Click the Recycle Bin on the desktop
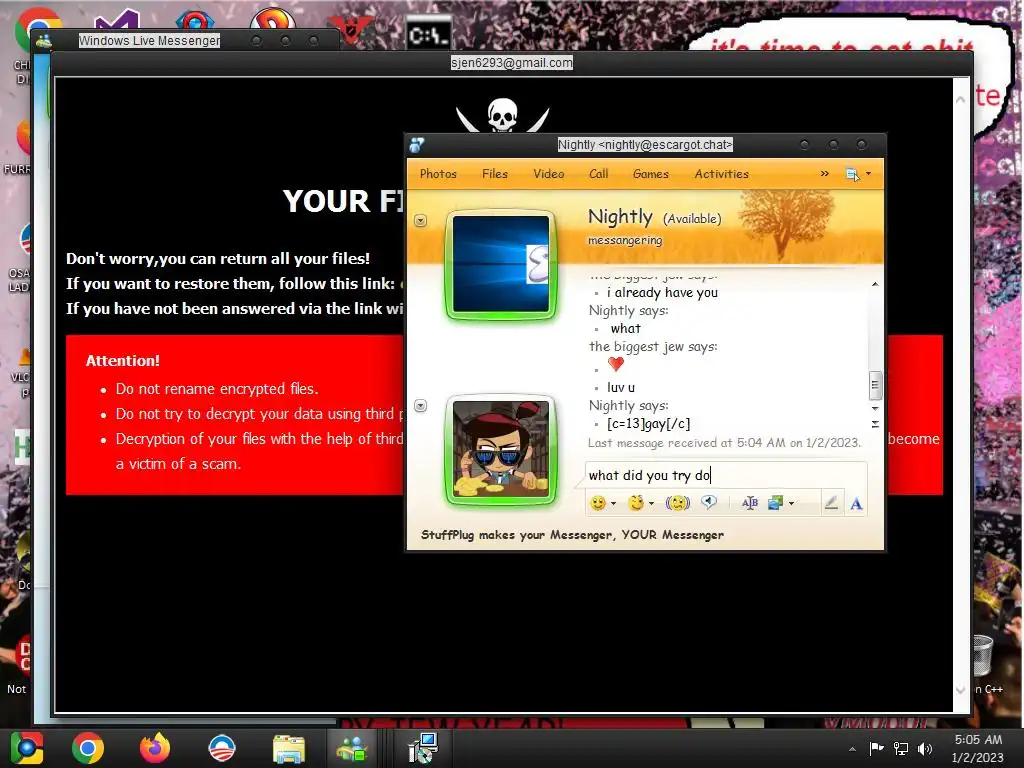This screenshot has width=1024, height=768. [x=982, y=655]
